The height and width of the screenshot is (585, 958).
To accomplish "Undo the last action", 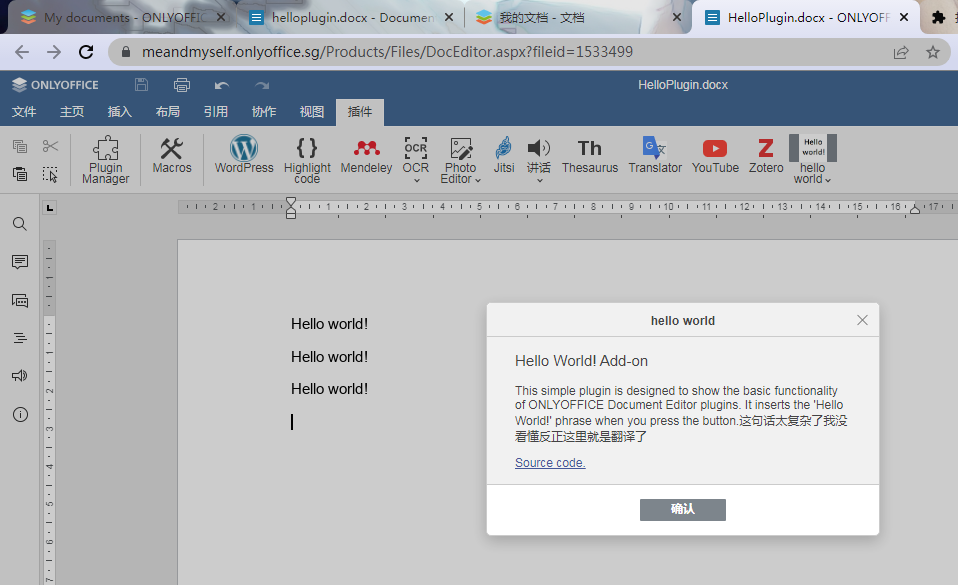I will coord(222,86).
